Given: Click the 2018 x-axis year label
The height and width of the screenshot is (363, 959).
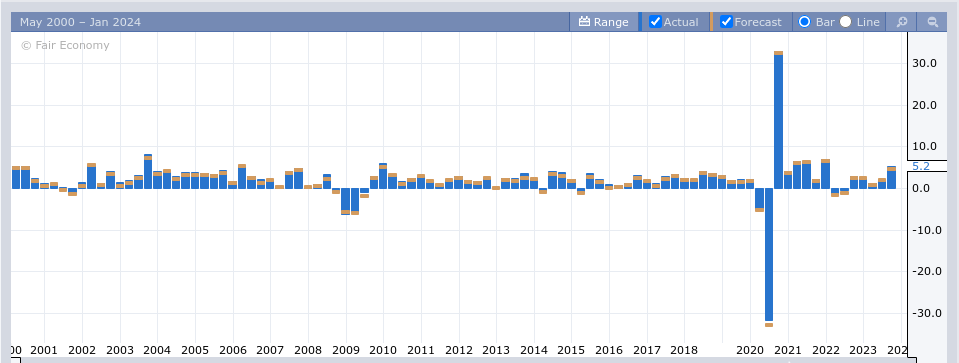Looking at the screenshot, I should (684, 351).
